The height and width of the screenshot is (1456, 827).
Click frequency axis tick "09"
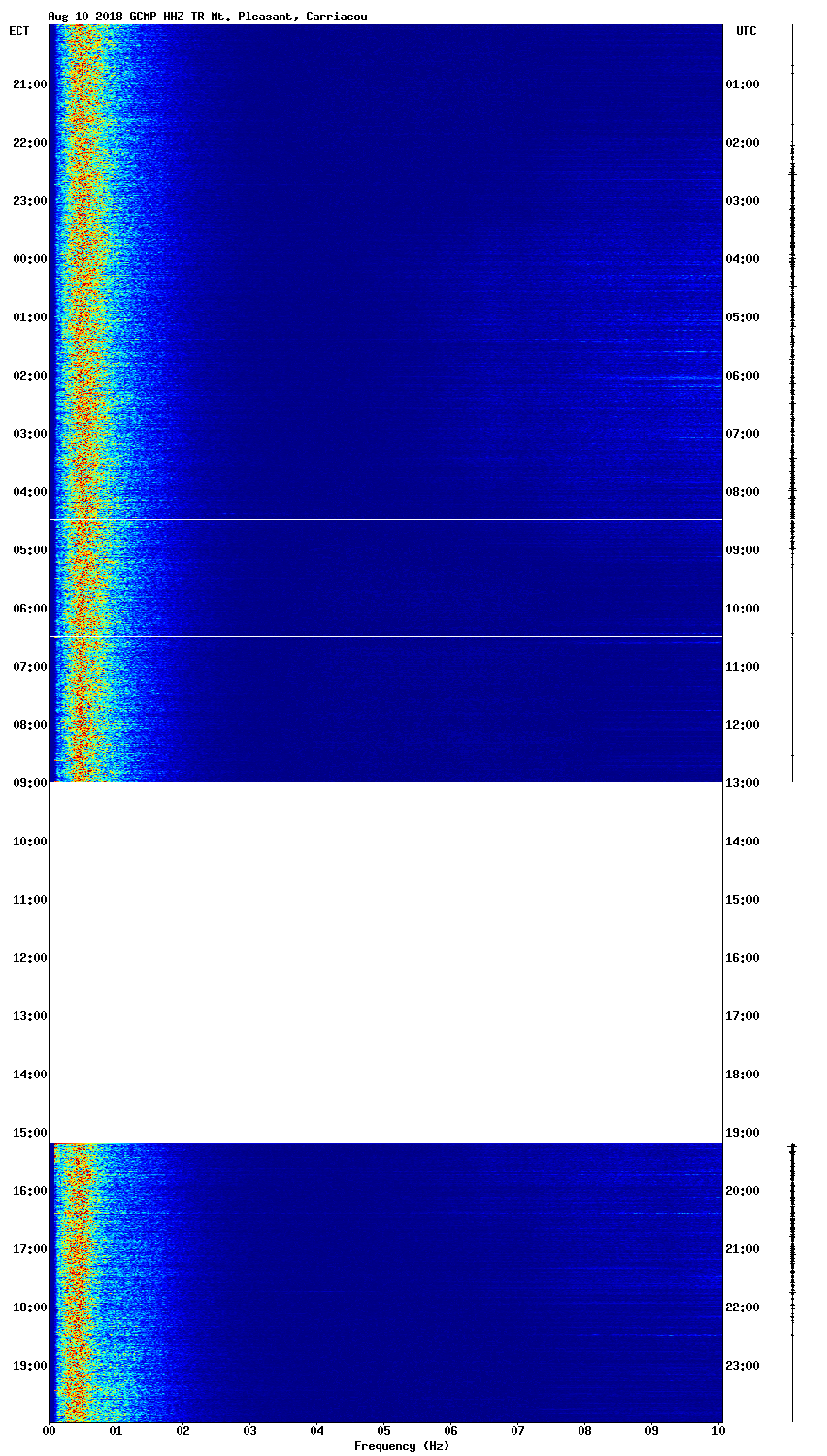(x=651, y=1431)
